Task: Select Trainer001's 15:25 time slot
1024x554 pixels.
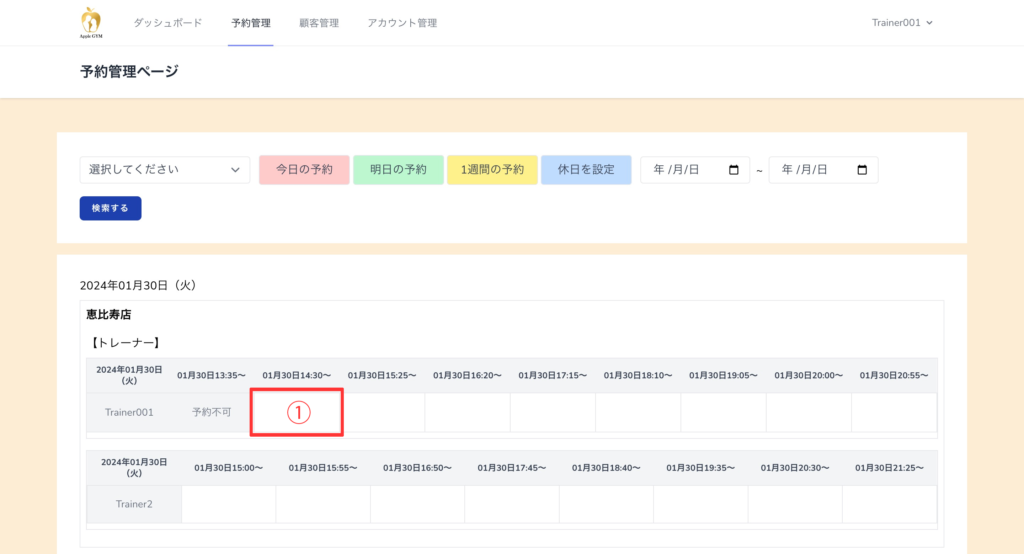Action: (x=383, y=413)
